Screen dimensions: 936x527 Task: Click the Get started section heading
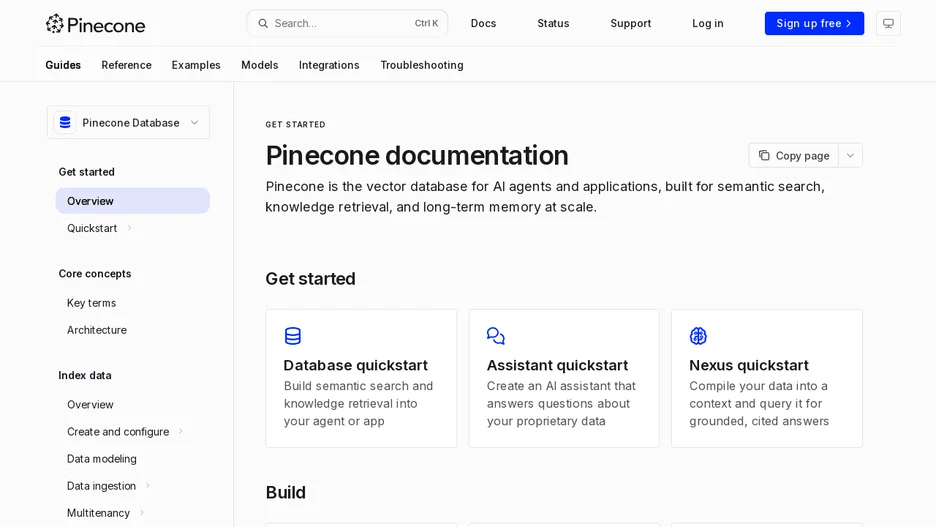pyautogui.click(x=310, y=279)
